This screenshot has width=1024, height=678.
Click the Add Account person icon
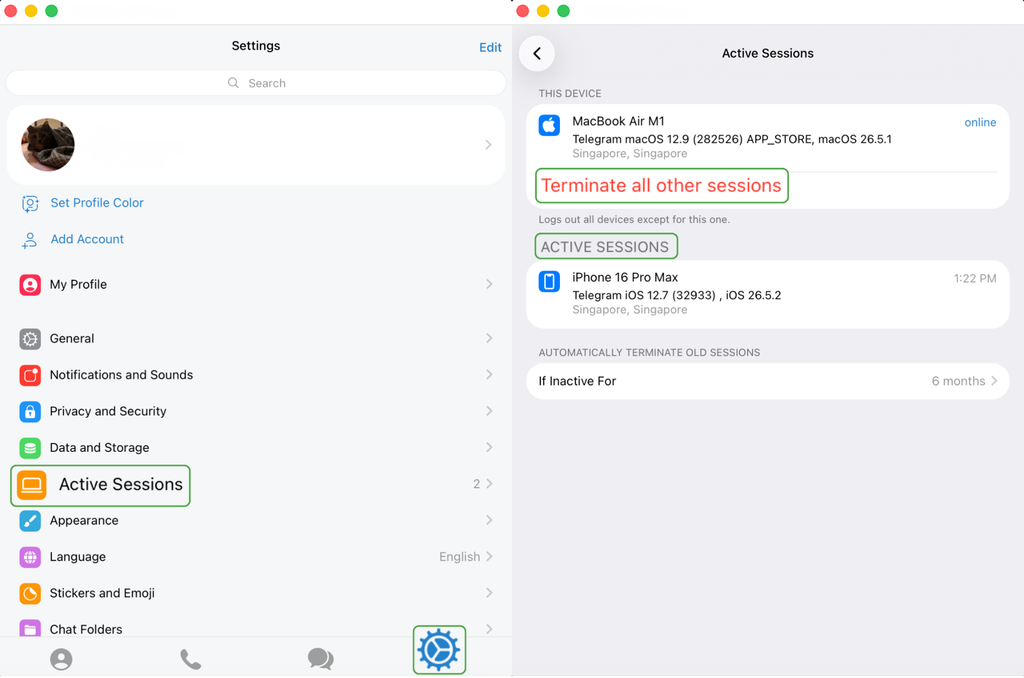tap(29, 240)
